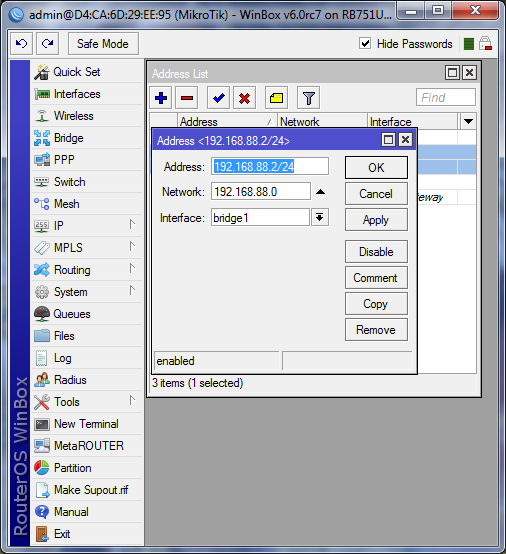Open the Switch section

tap(87, 182)
